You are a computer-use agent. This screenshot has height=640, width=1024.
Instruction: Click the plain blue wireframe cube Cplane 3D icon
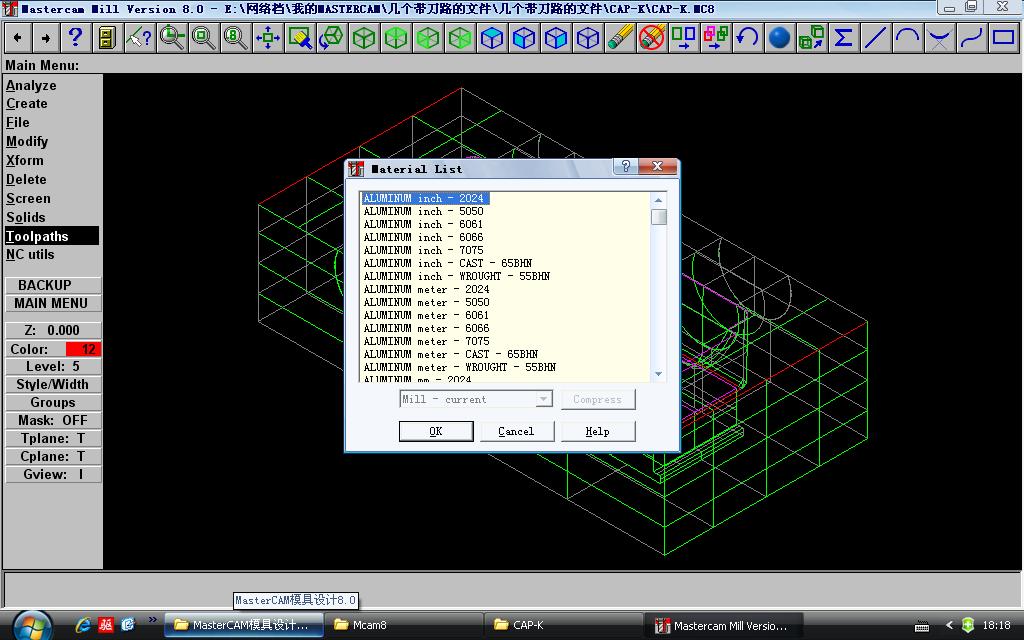[588, 38]
